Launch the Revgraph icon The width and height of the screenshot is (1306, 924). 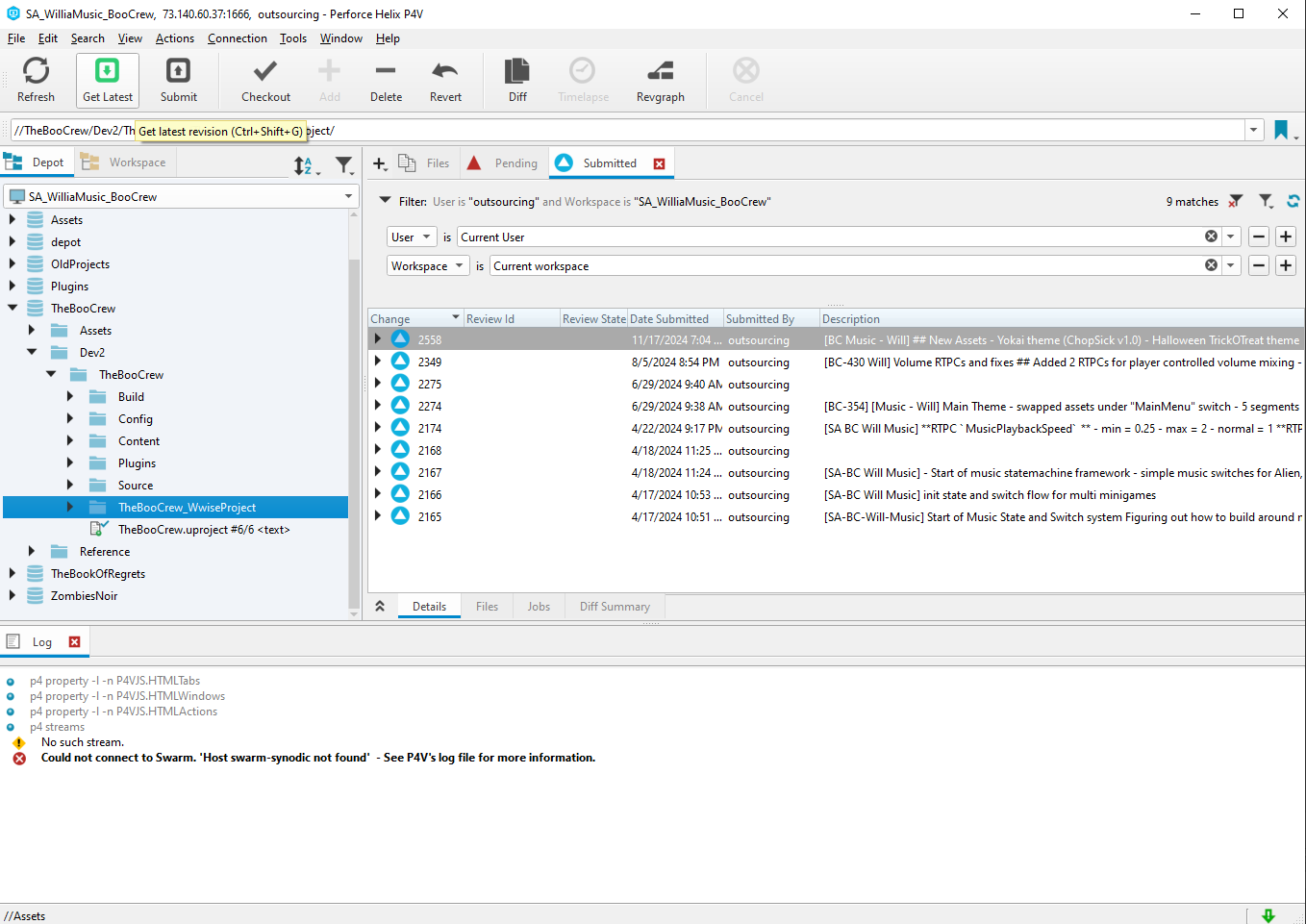(659, 80)
